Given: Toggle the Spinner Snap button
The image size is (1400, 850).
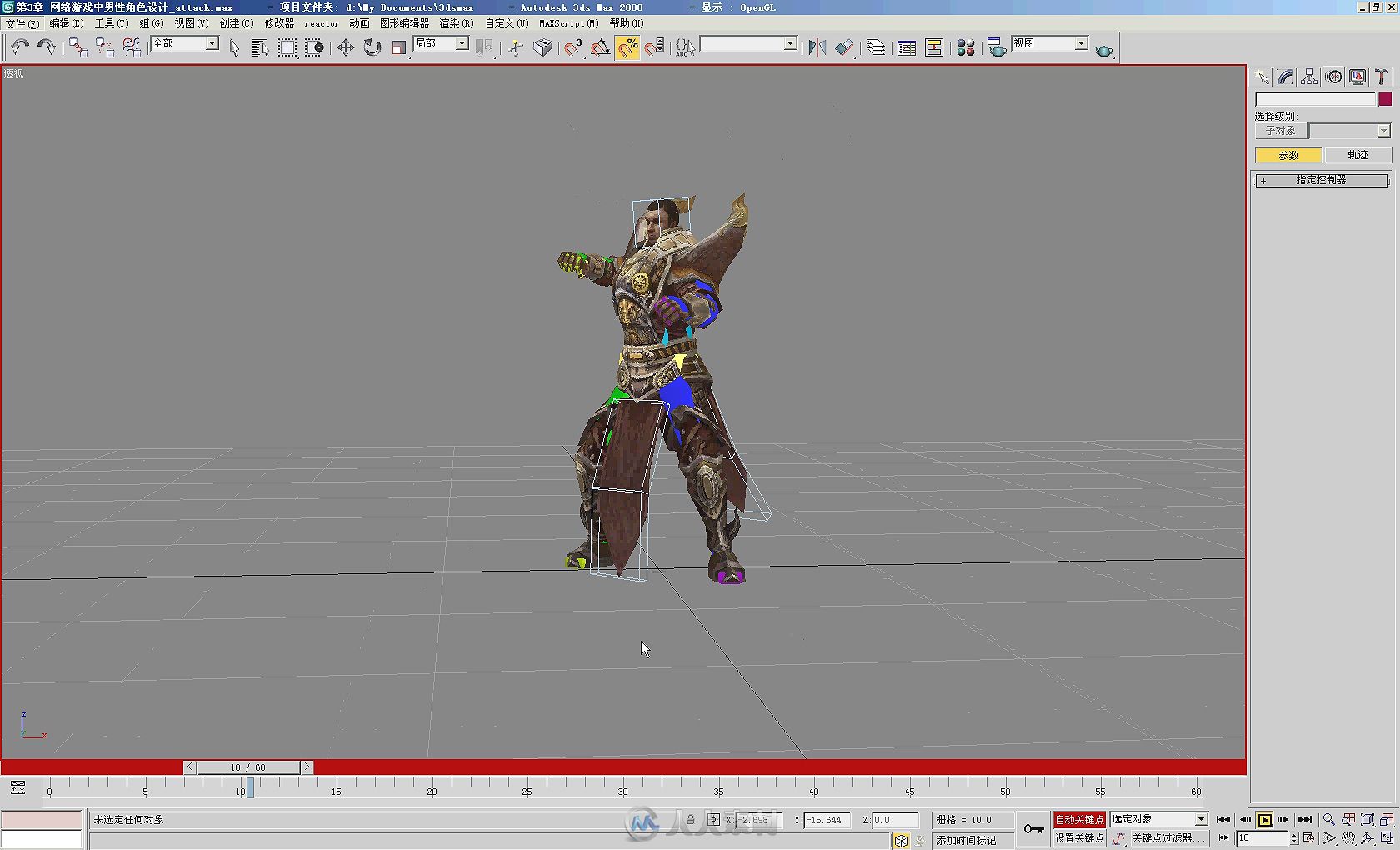Looking at the screenshot, I should tap(655, 47).
